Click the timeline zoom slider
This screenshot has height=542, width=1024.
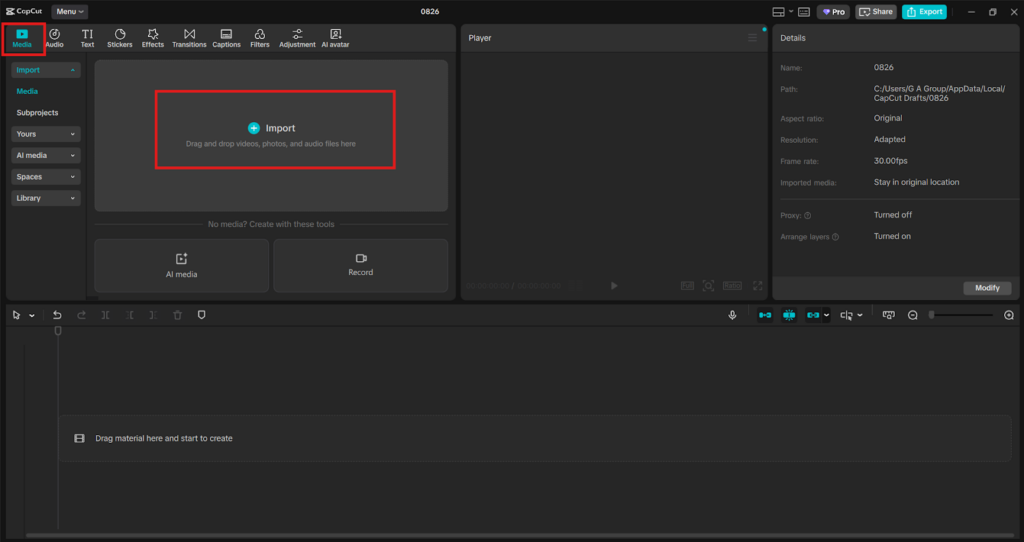960,315
